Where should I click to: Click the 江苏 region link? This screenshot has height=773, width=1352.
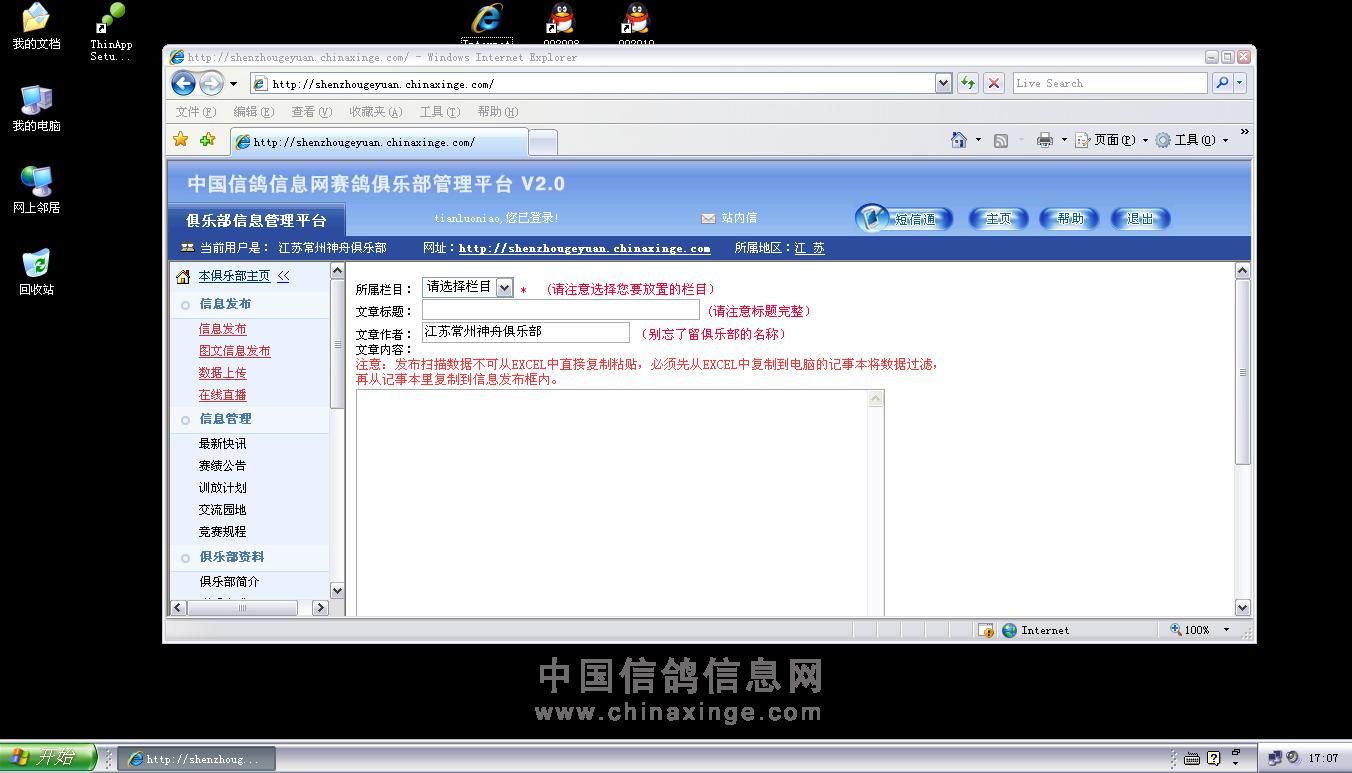[809, 248]
